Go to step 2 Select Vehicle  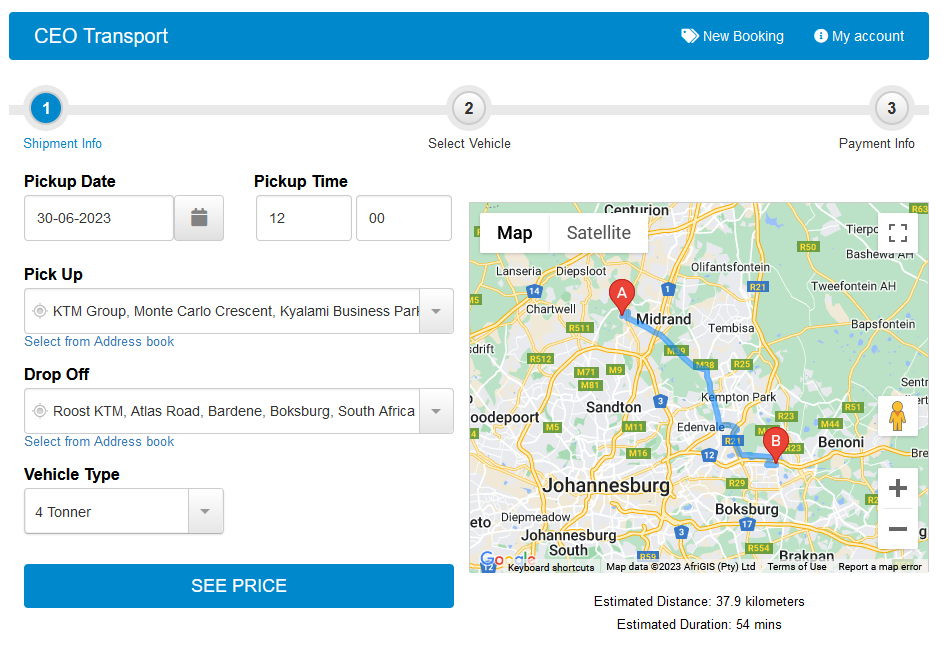pyautogui.click(x=468, y=109)
